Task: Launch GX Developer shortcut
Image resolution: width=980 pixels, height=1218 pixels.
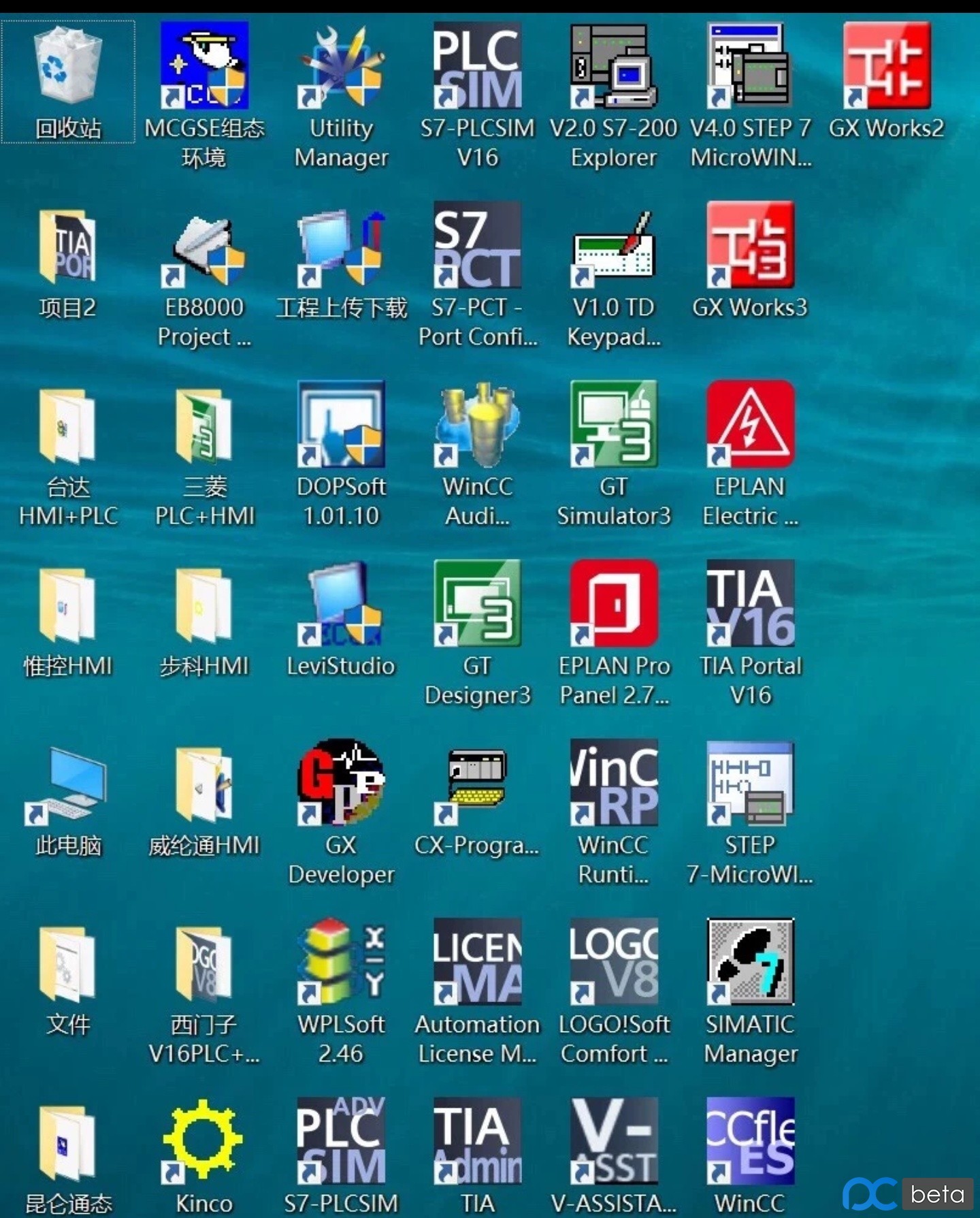Action: coord(341,782)
